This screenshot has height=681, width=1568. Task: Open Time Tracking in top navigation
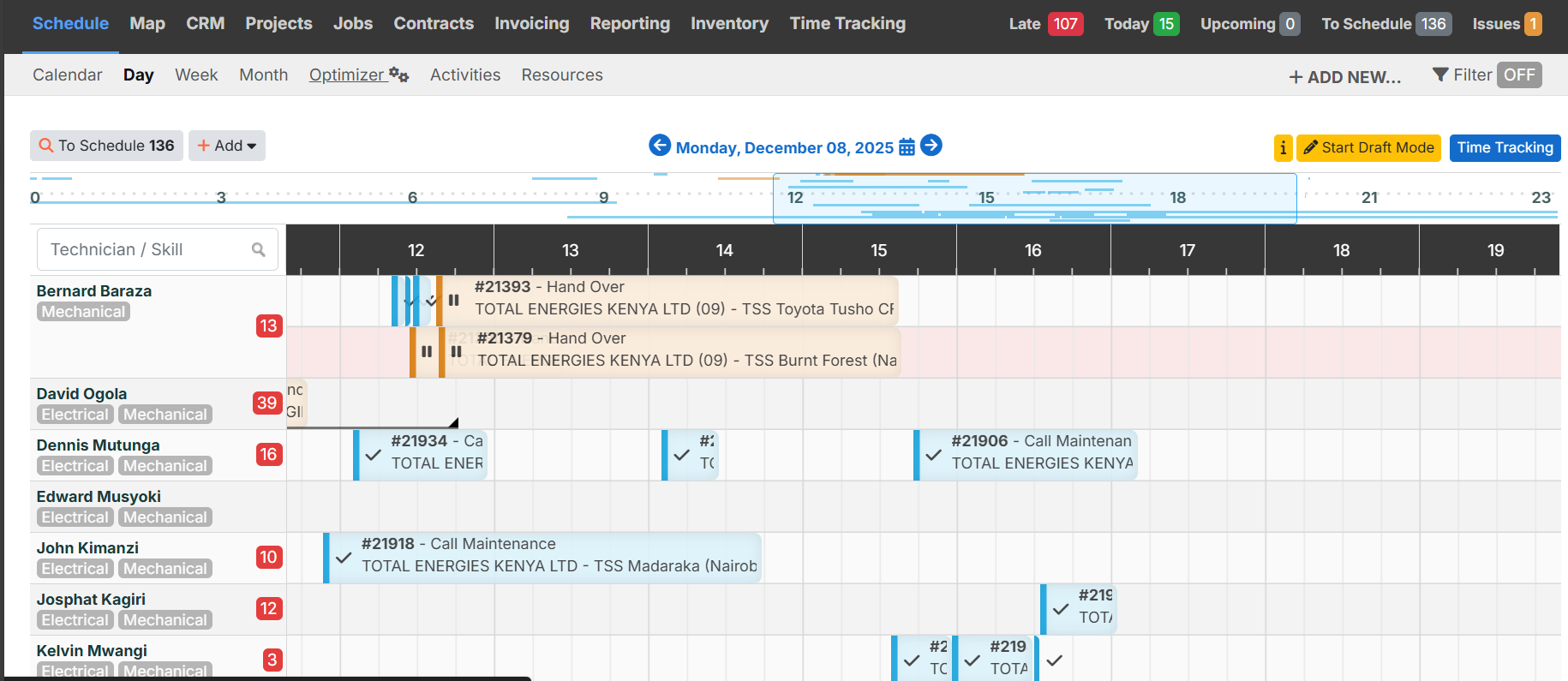[x=847, y=23]
